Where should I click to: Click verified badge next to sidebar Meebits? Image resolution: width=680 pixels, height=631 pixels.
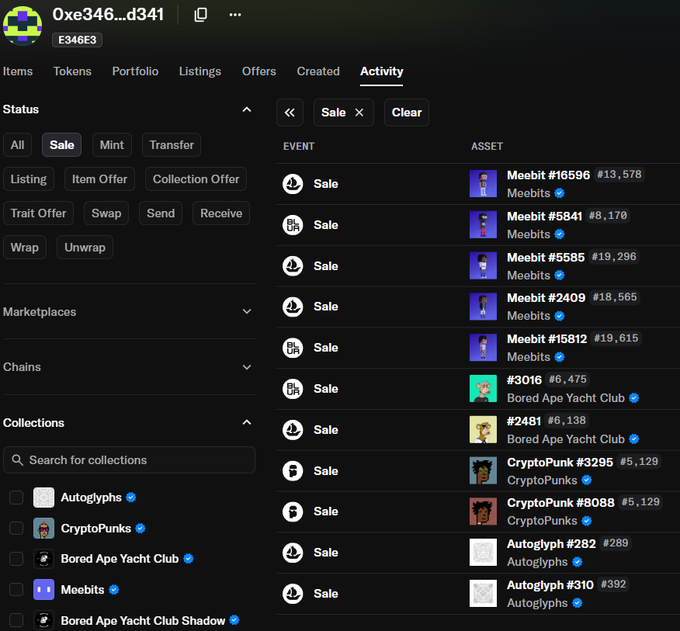tap(114, 590)
